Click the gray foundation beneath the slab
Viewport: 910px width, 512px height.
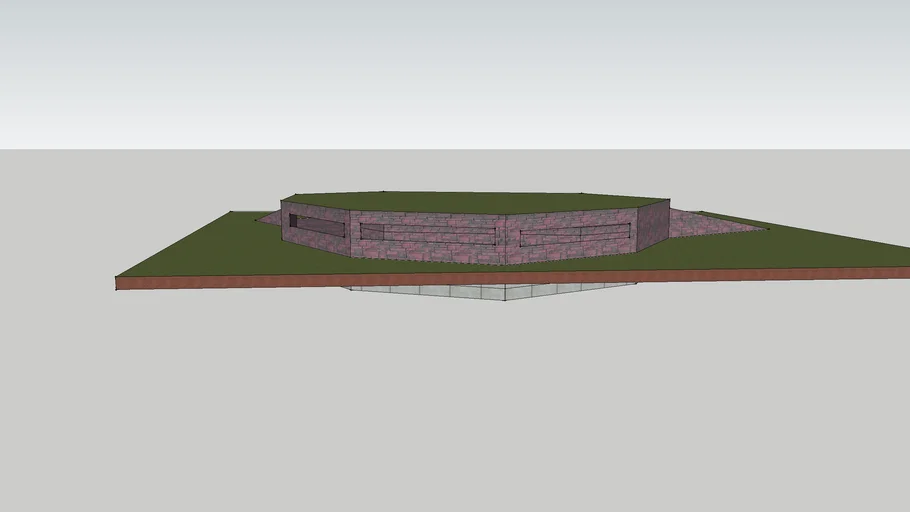tap(490, 292)
